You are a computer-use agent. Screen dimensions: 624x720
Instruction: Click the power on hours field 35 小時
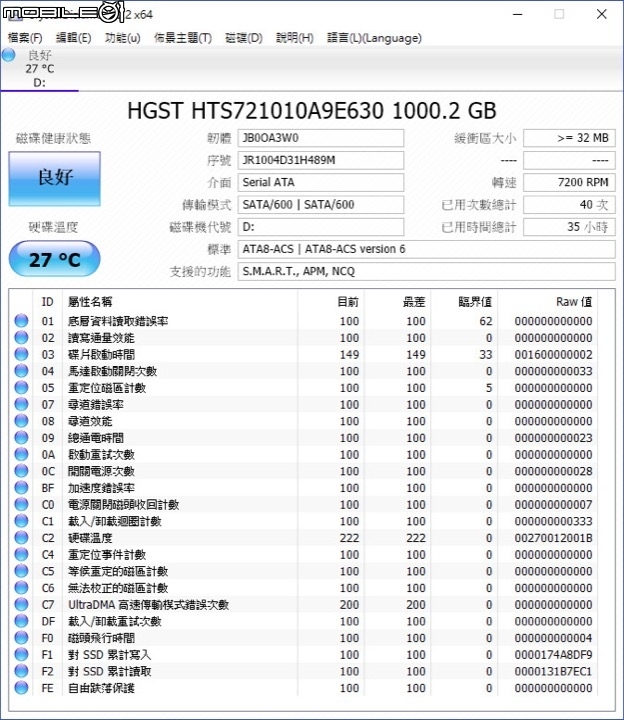(569, 227)
